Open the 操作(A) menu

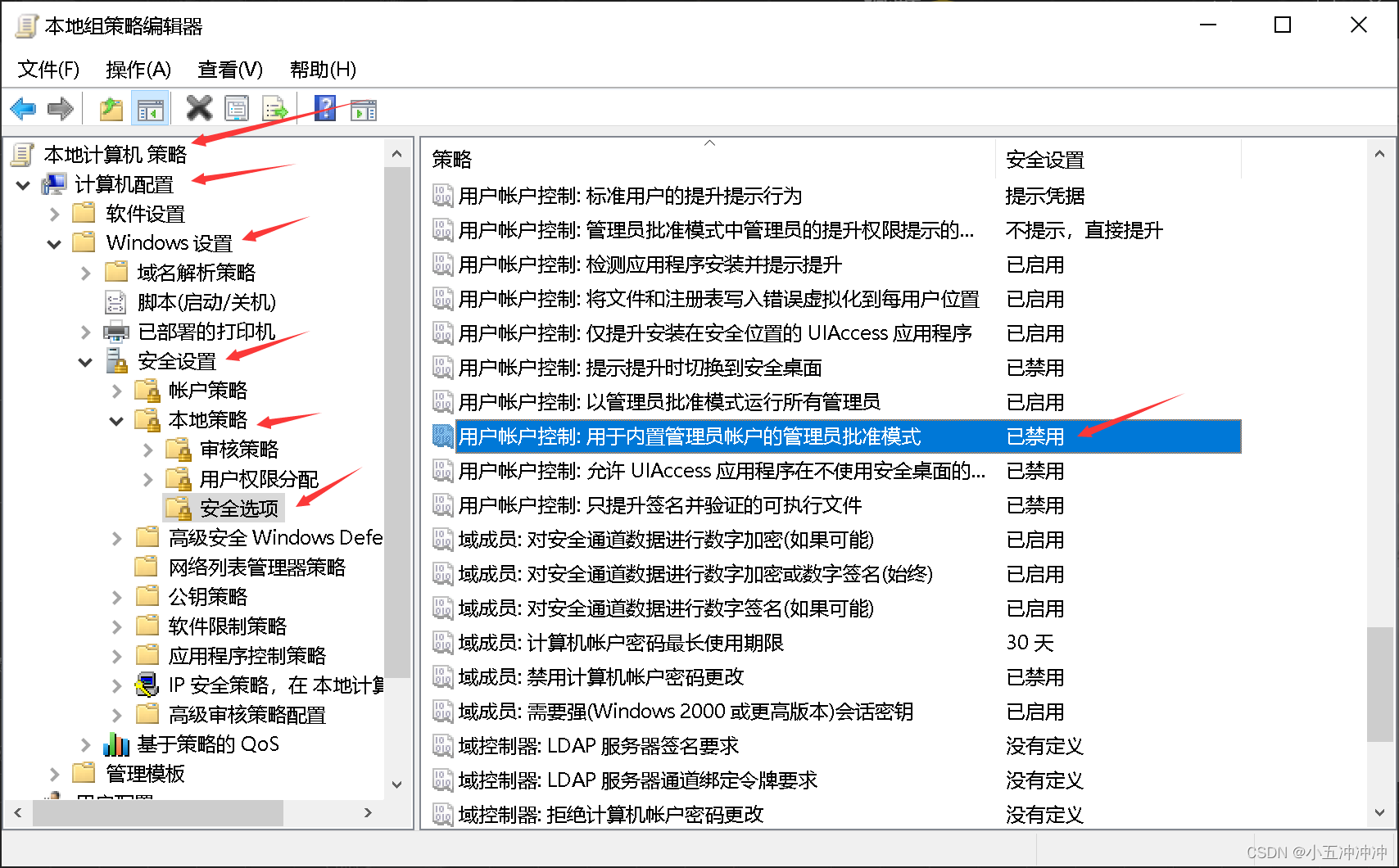coord(138,70)
